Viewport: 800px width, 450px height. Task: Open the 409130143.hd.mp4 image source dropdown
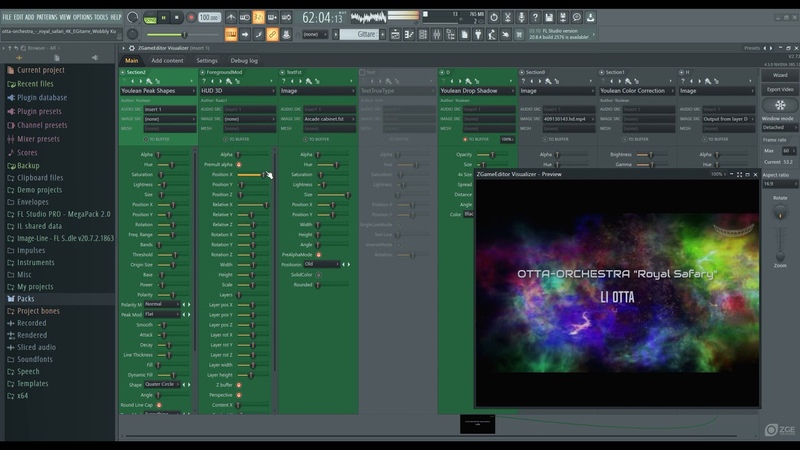pos(569,119)
